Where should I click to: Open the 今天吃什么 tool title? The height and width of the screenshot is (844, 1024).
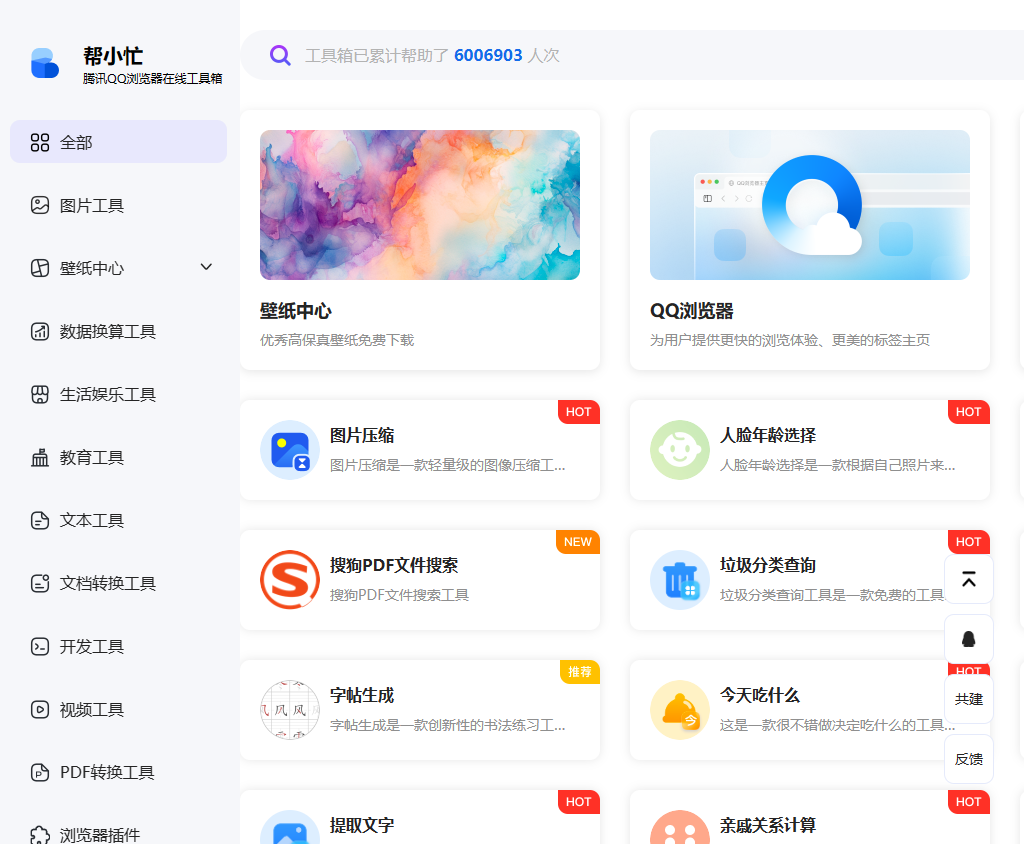point(760,696)
